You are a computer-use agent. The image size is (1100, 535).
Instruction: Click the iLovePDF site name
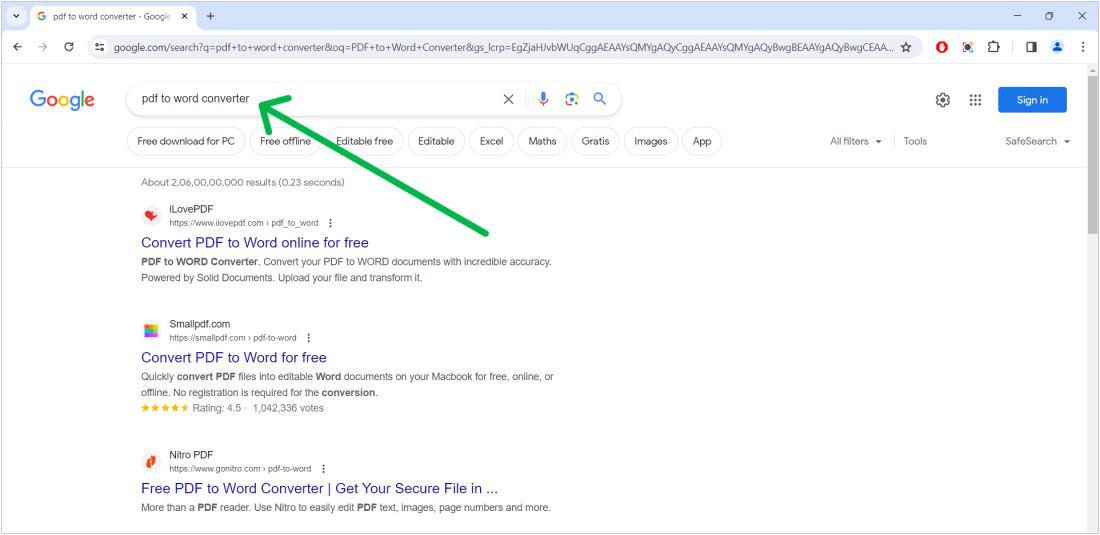pos(191,209)
